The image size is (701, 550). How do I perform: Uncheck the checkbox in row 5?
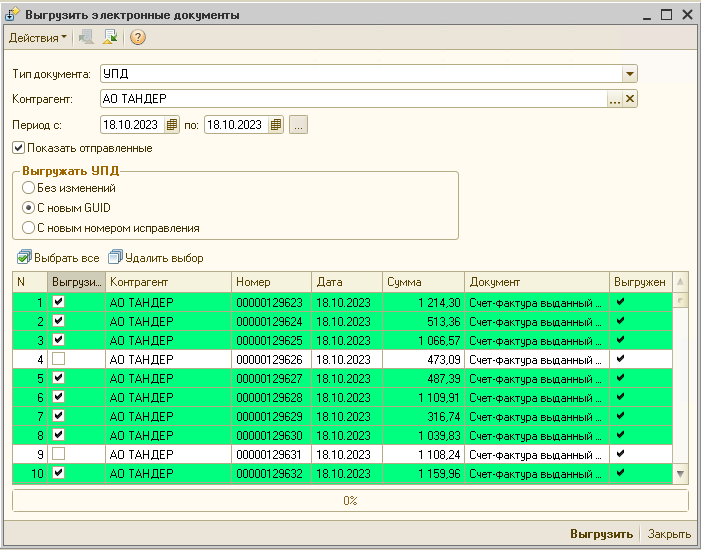click(59, 378)
